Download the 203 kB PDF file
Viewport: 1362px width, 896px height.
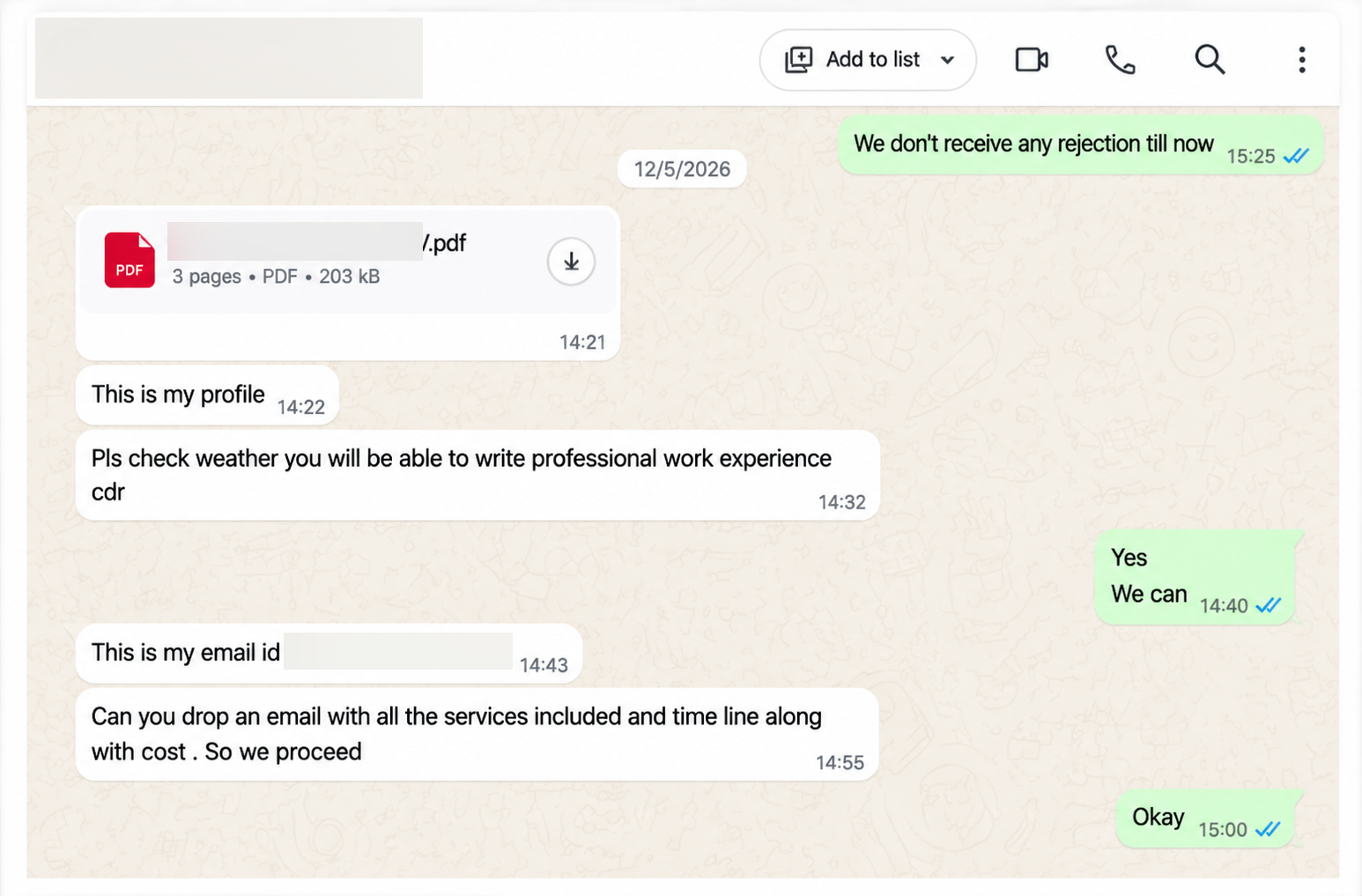click(x=571, y=262)
